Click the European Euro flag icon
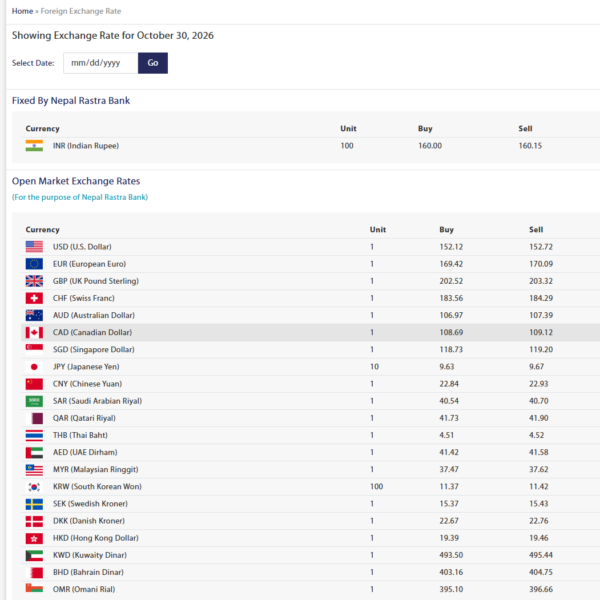Image resolution: width=600 pixels, height=600 pixels. (34, 264)
